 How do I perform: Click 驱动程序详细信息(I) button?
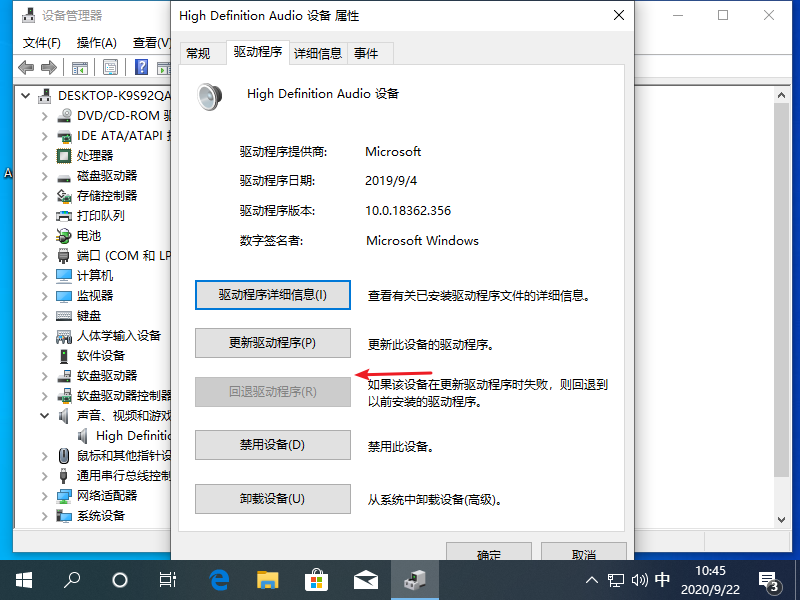(273, 295)
